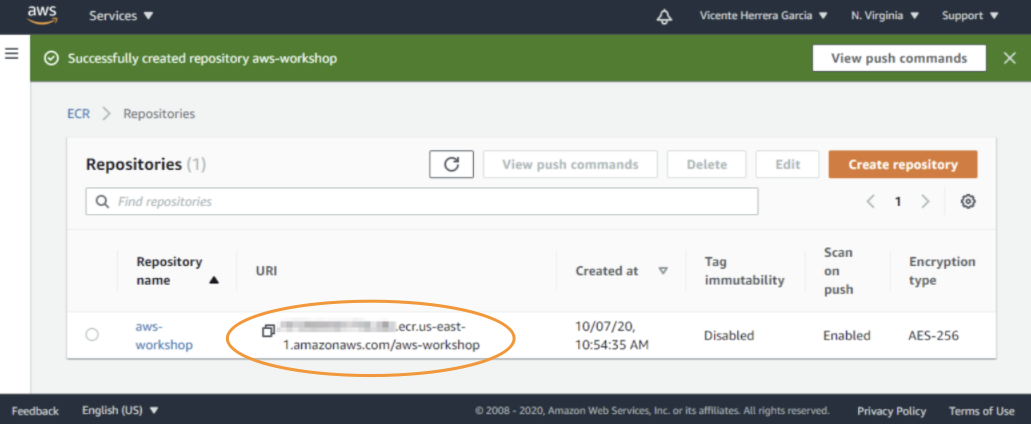Open the aws-workshop repository link
This screenshot has width=1031, height=424.
(x=164, y=335)
